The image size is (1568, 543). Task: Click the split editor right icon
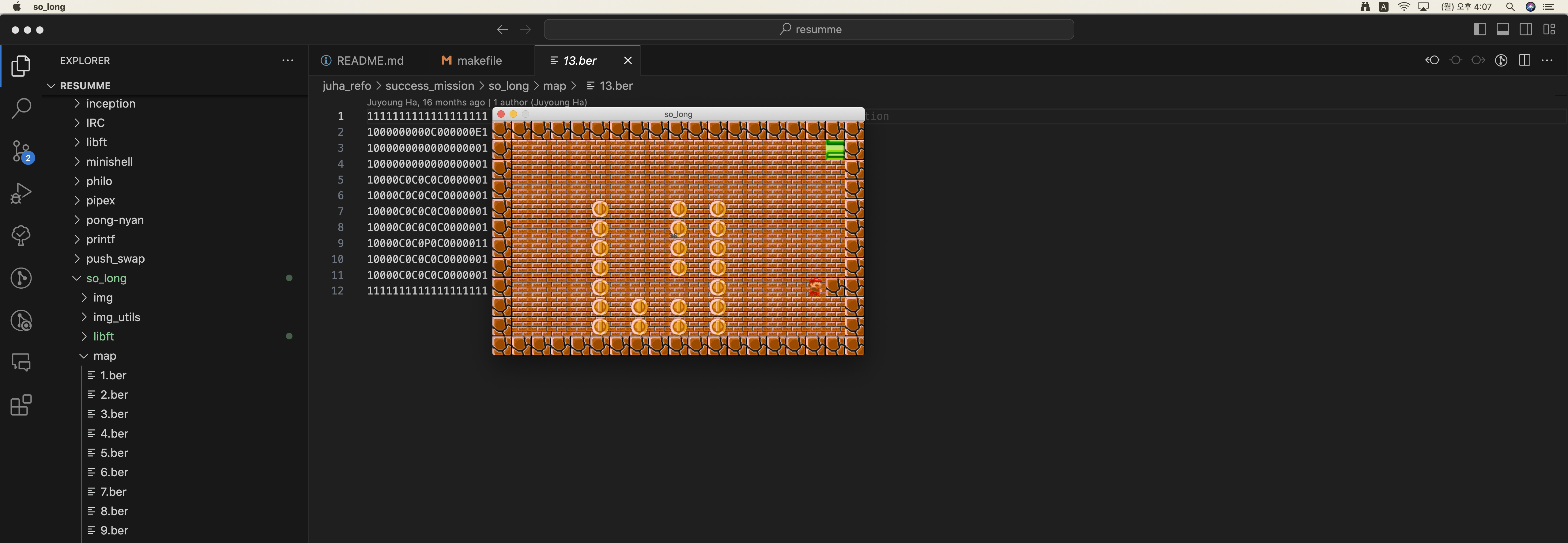[x=1524, y=60]
